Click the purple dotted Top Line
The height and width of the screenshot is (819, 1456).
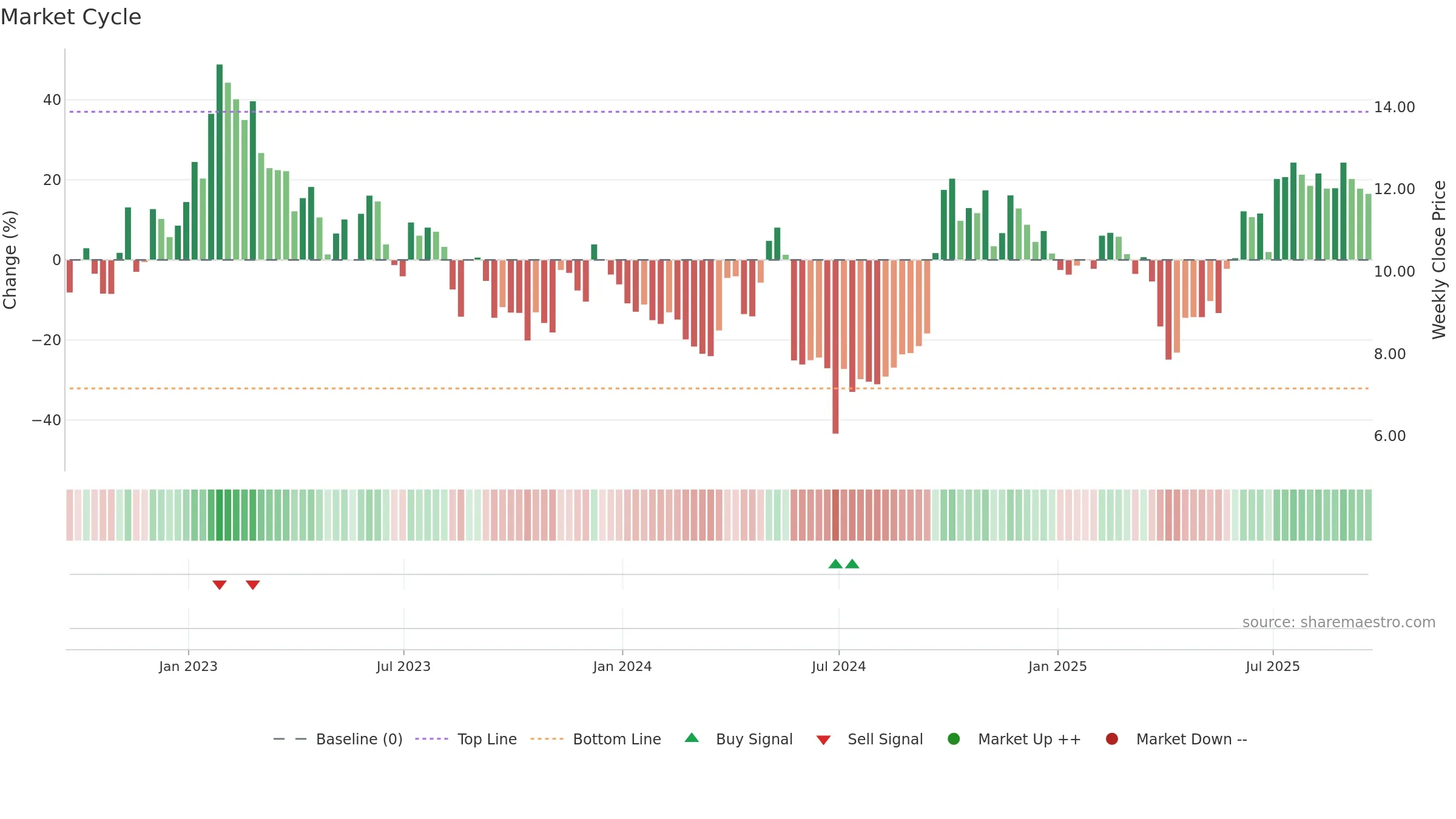tap(719, 112)
